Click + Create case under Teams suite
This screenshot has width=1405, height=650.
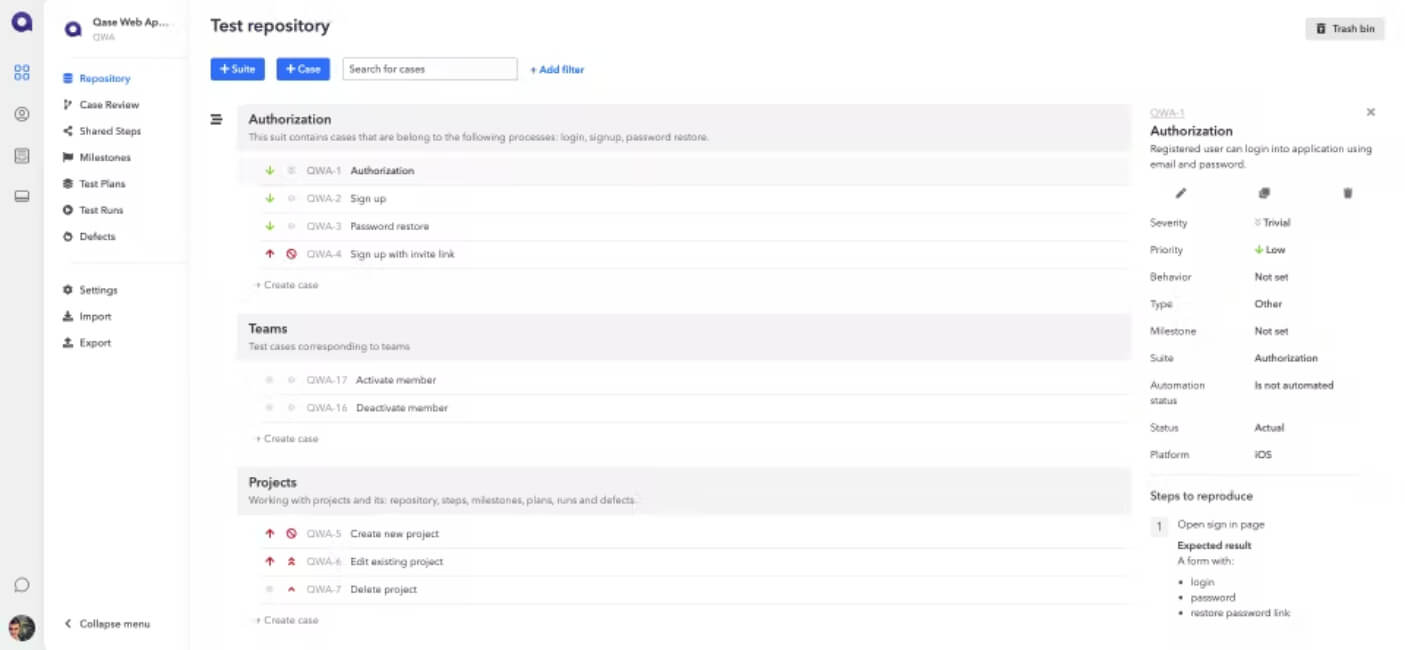point(287,439)
